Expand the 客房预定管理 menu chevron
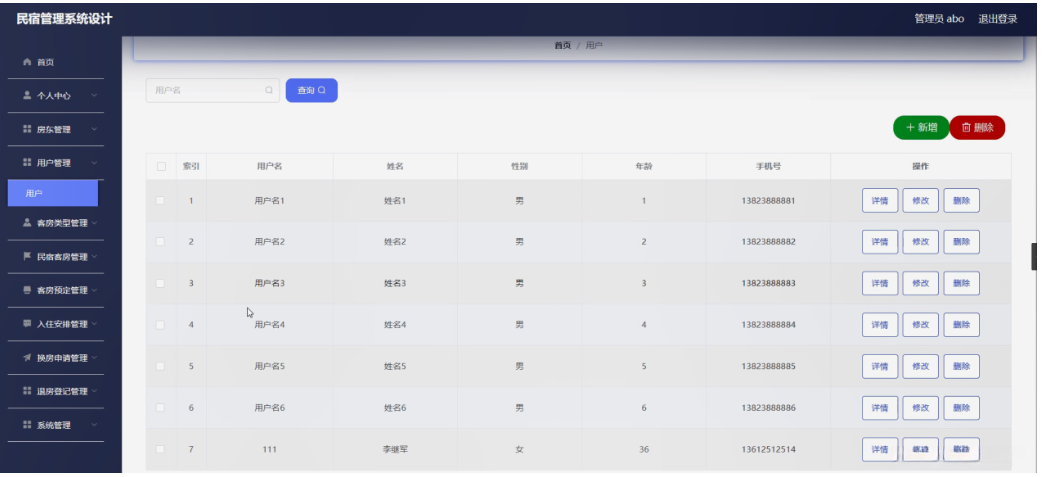1045x477 pixels. tap(94, 290)
